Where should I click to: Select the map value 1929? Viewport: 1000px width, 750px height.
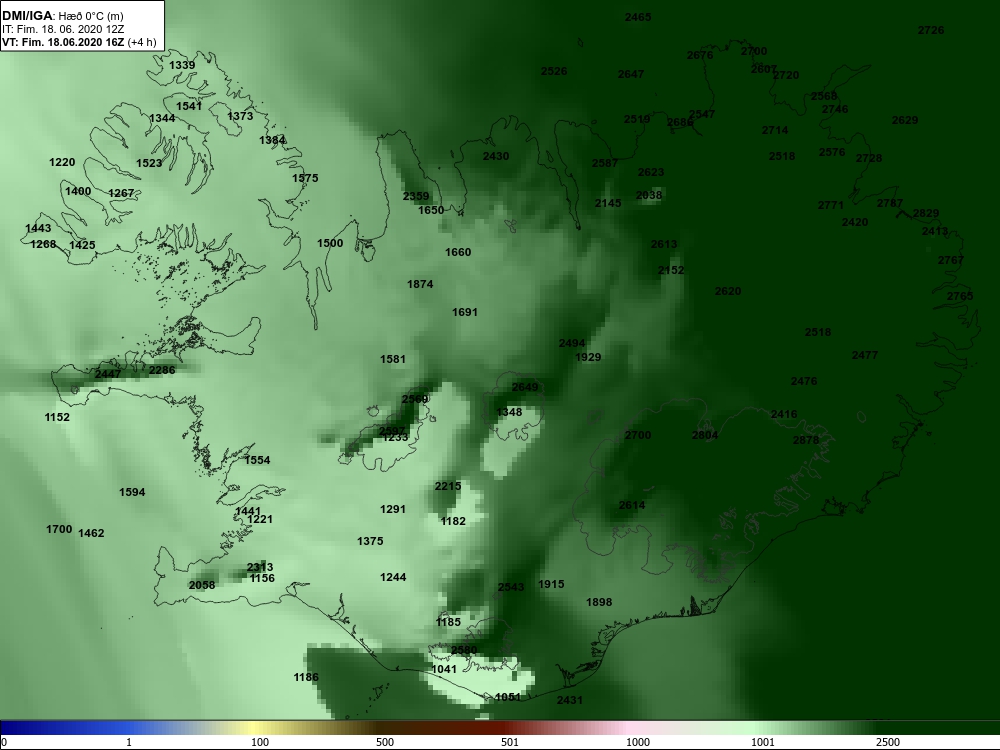588,357
